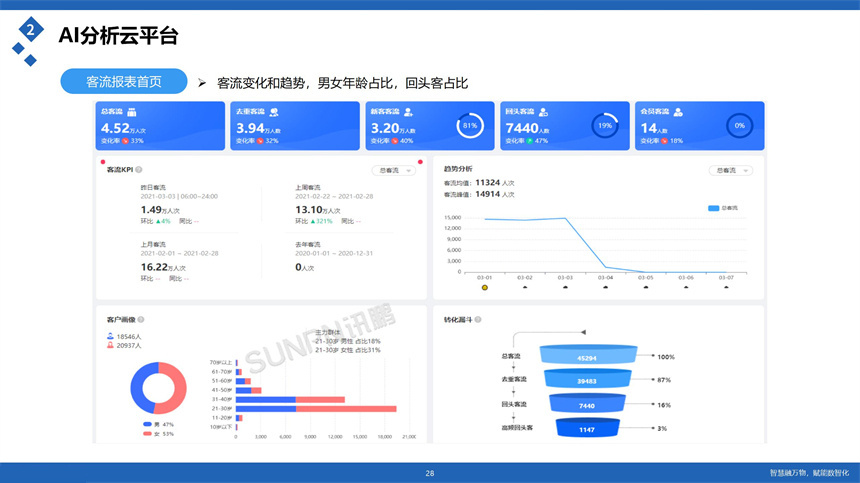Click the 1147 funnel layer

pyautogui.click(x=587, y=428)
